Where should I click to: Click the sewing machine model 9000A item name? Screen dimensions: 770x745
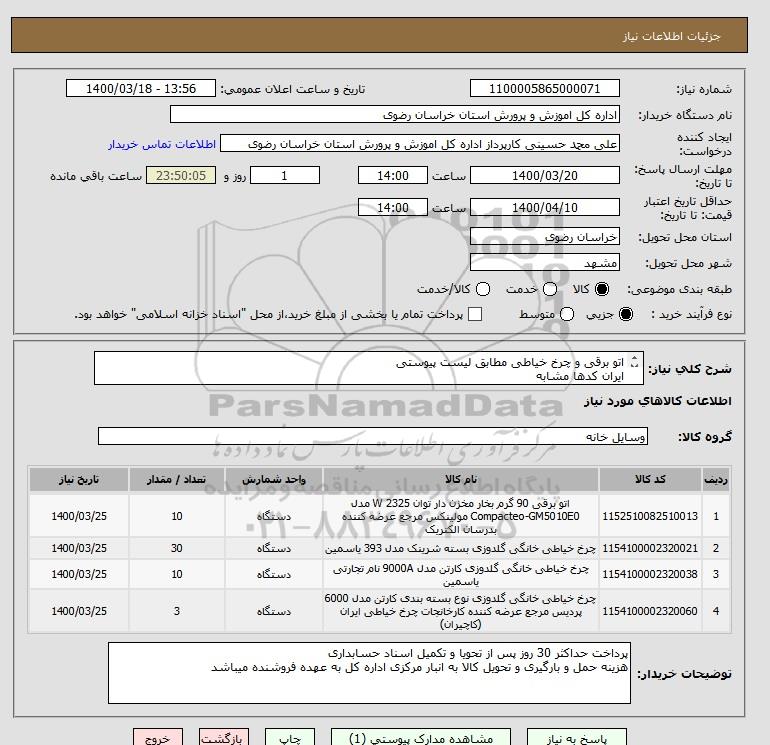point(461,575)
